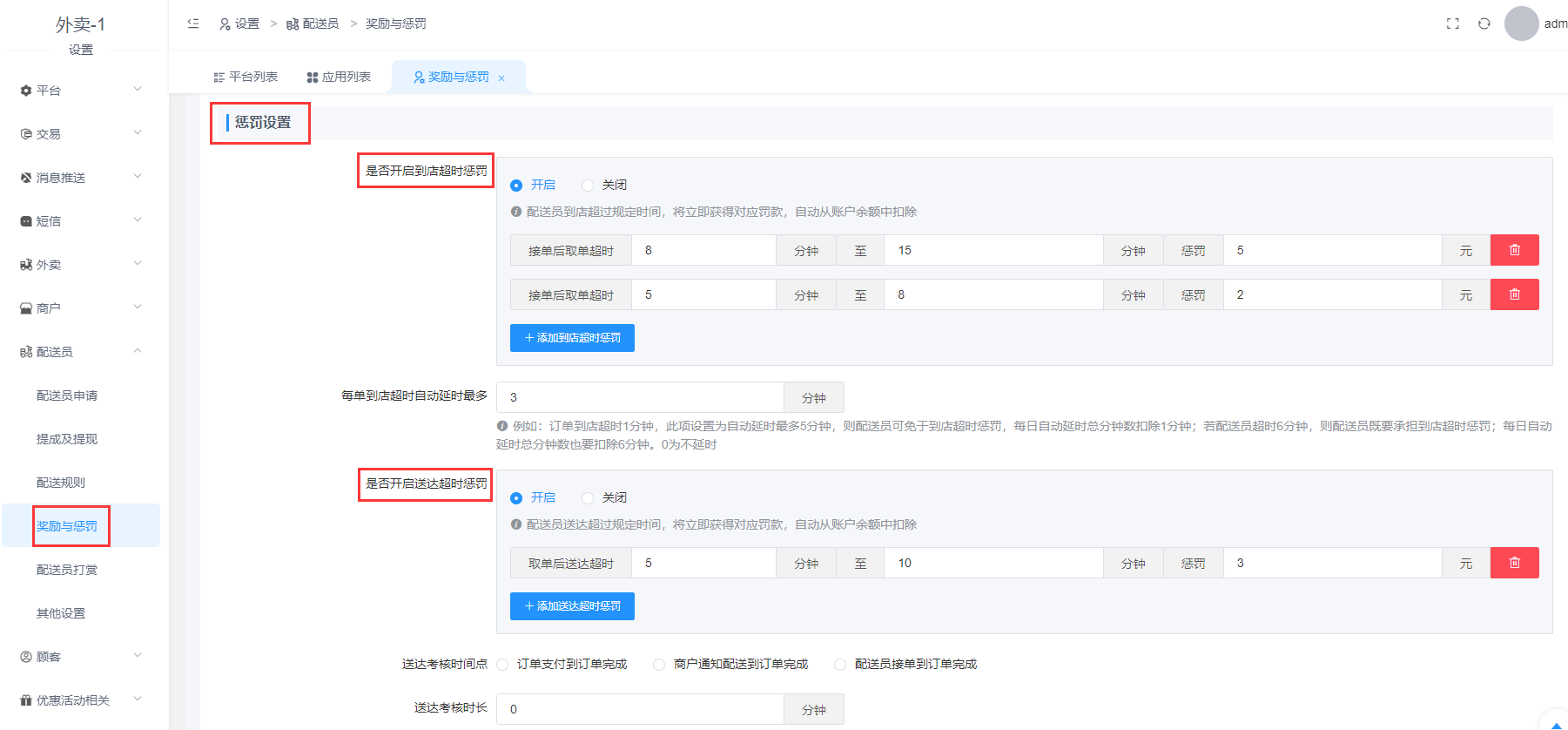
Task: Close the 奖励与惩罚 tab
Action: (501, 78)
